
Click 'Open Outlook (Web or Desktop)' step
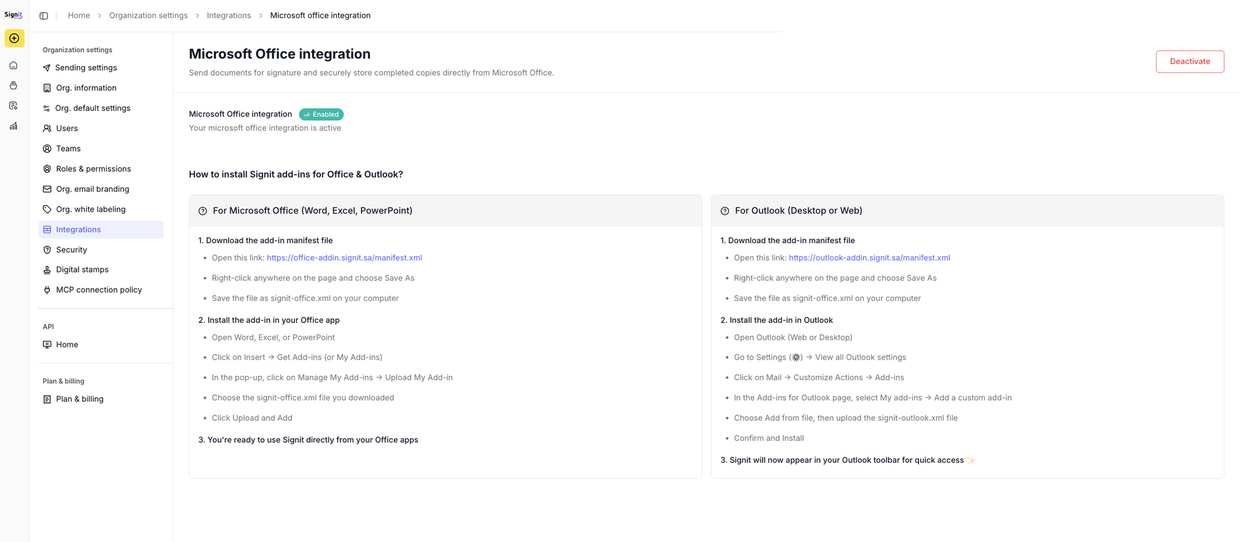(x=793, y=338)
